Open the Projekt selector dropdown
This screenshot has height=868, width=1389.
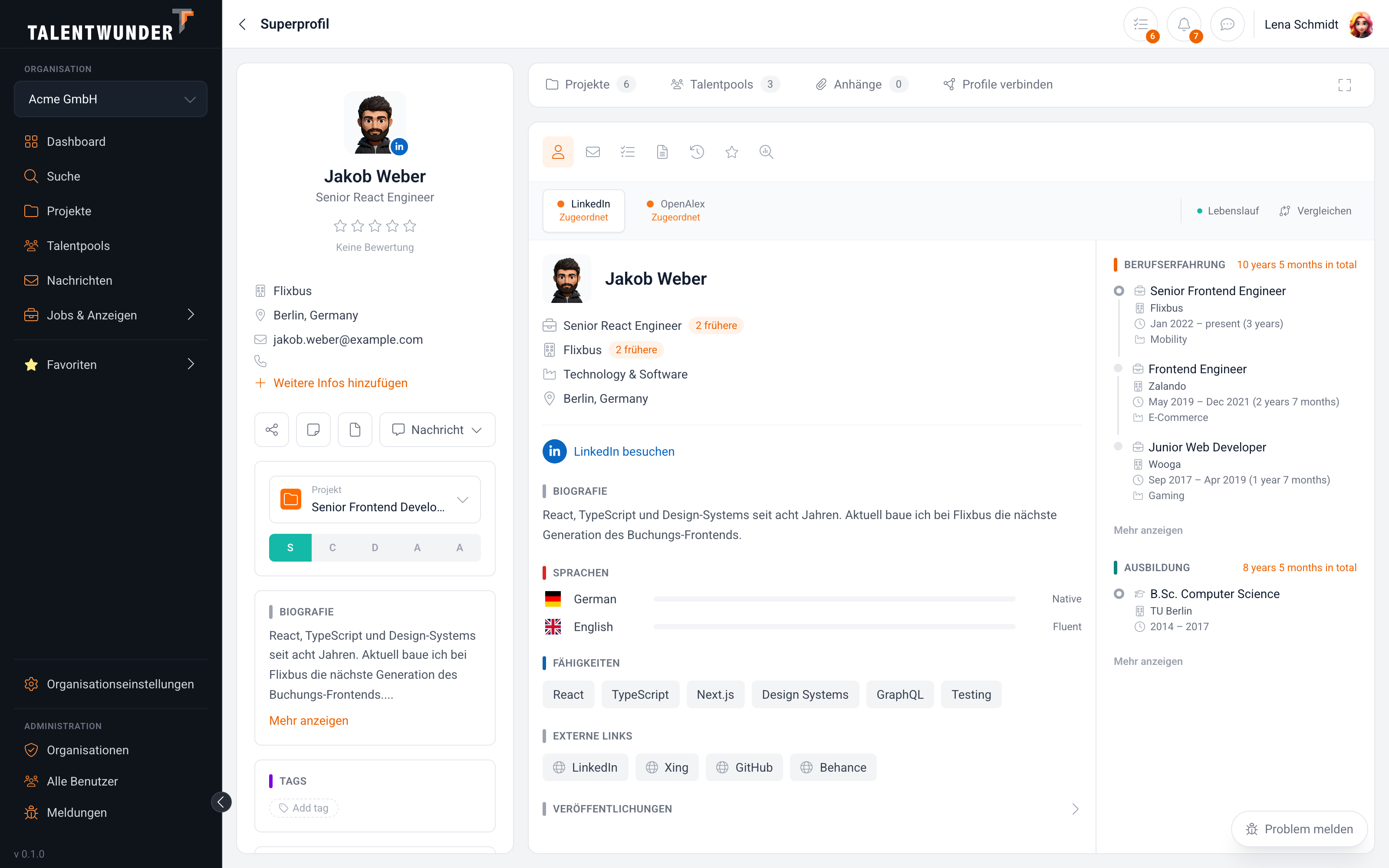pyautogui.click(x=375, y=500)
